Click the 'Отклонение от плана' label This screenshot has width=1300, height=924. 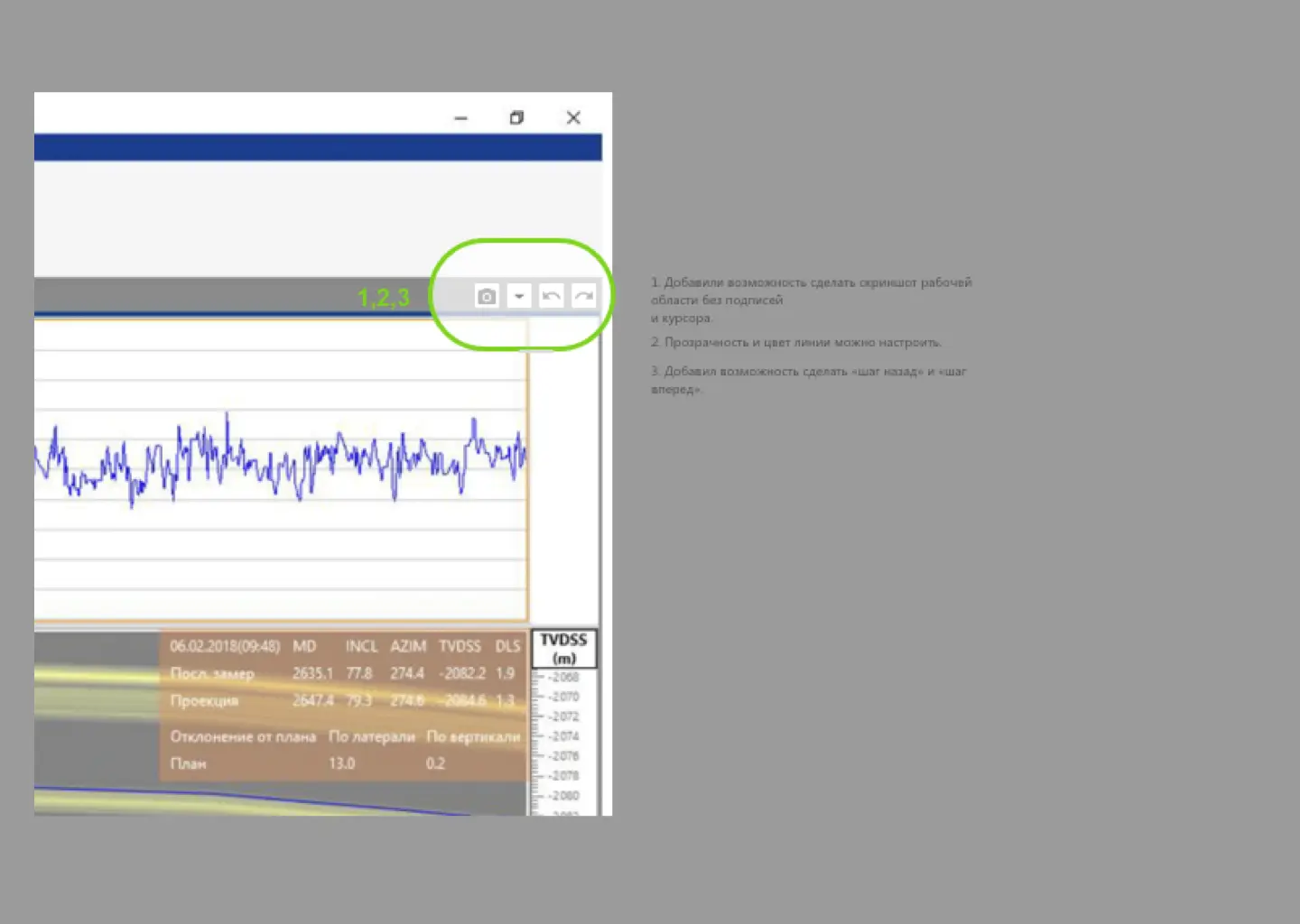tap(243, 736)
